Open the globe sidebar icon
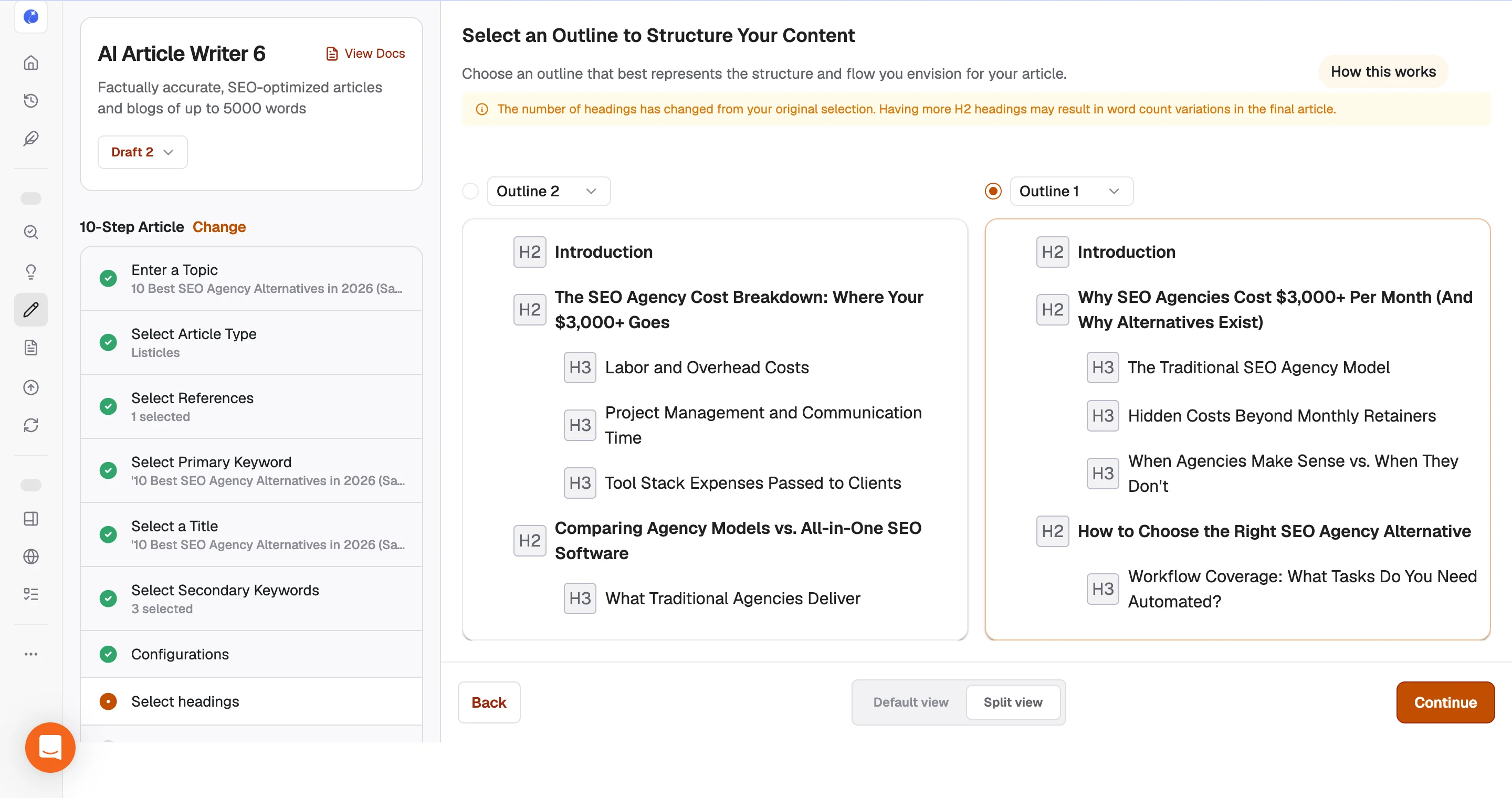The height and width of the screenshot is (798, 1512). coord(31,556)
